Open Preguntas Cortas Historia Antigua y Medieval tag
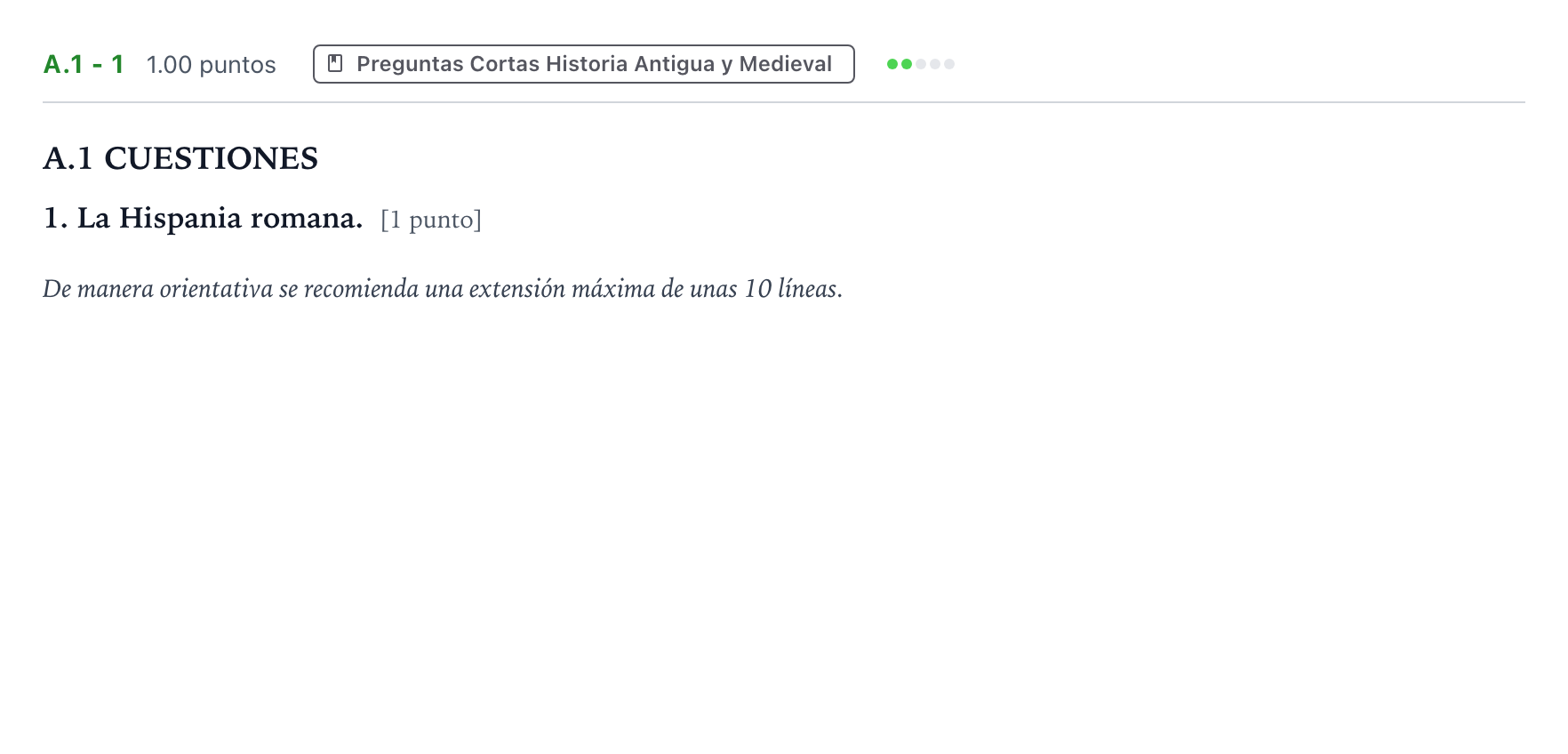1568x754 pixels. [x=583, y=64]
